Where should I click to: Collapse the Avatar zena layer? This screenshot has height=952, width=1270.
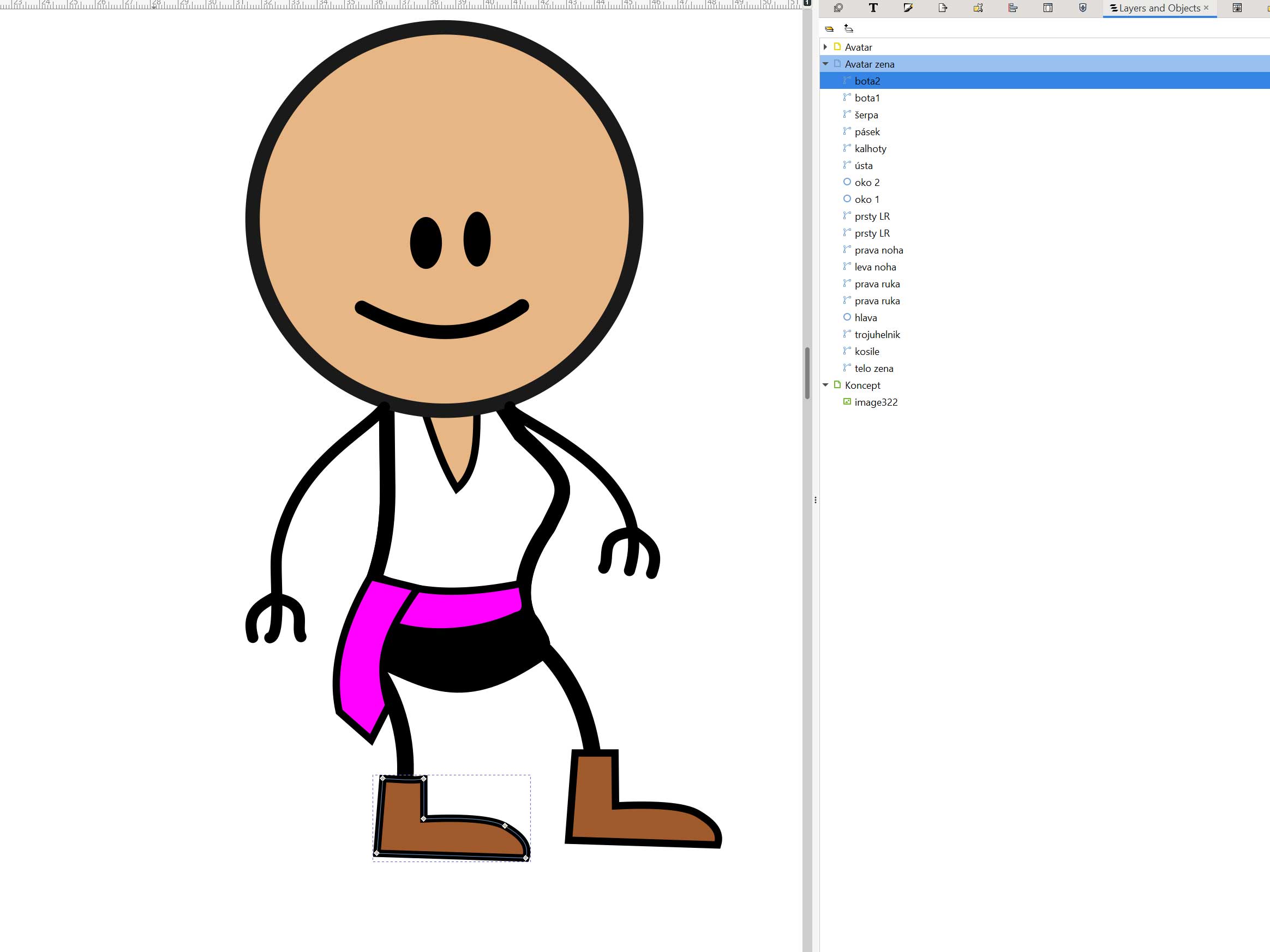coord(825,64)
